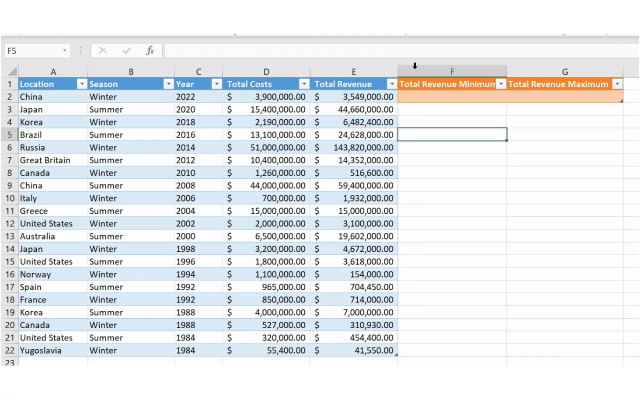Open the Total Costs filter dropdown
Image resolution: width=640 pixels, height=400 pixels.
(304, 84)
